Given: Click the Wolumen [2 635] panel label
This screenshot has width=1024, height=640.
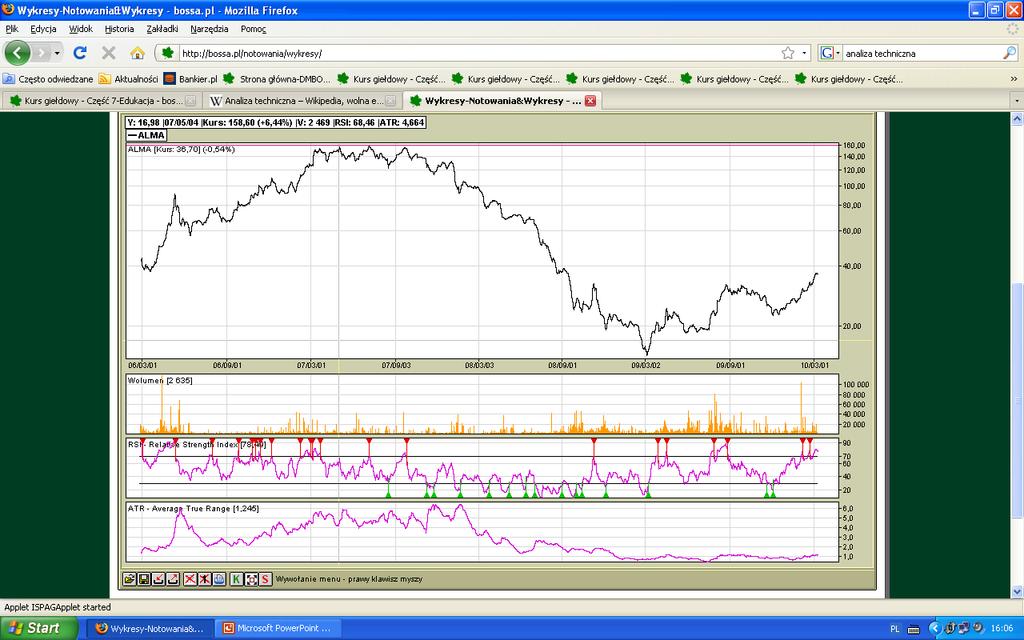Looking at the screenshot, I should (160, 380).
